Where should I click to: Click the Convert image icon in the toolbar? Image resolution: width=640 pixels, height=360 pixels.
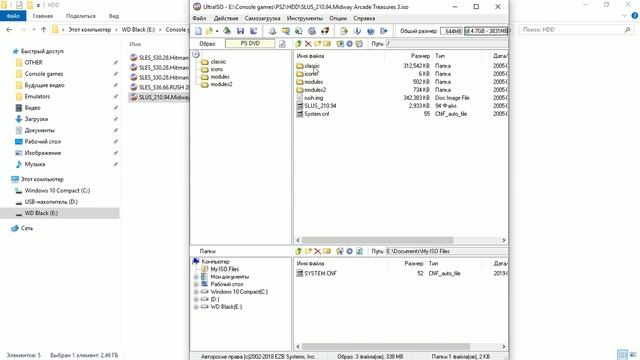point(299,31)
